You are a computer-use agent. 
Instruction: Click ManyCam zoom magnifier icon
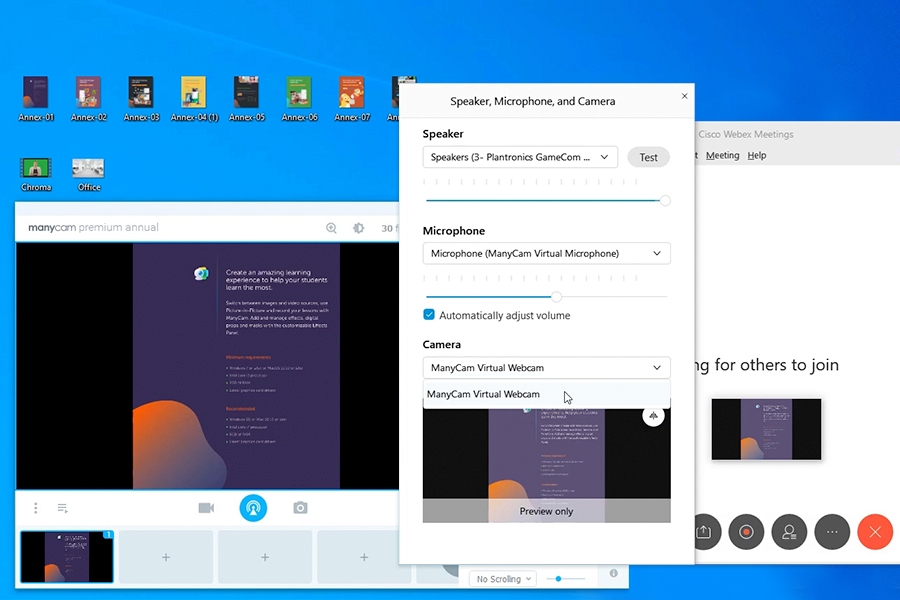coord(331,228)
